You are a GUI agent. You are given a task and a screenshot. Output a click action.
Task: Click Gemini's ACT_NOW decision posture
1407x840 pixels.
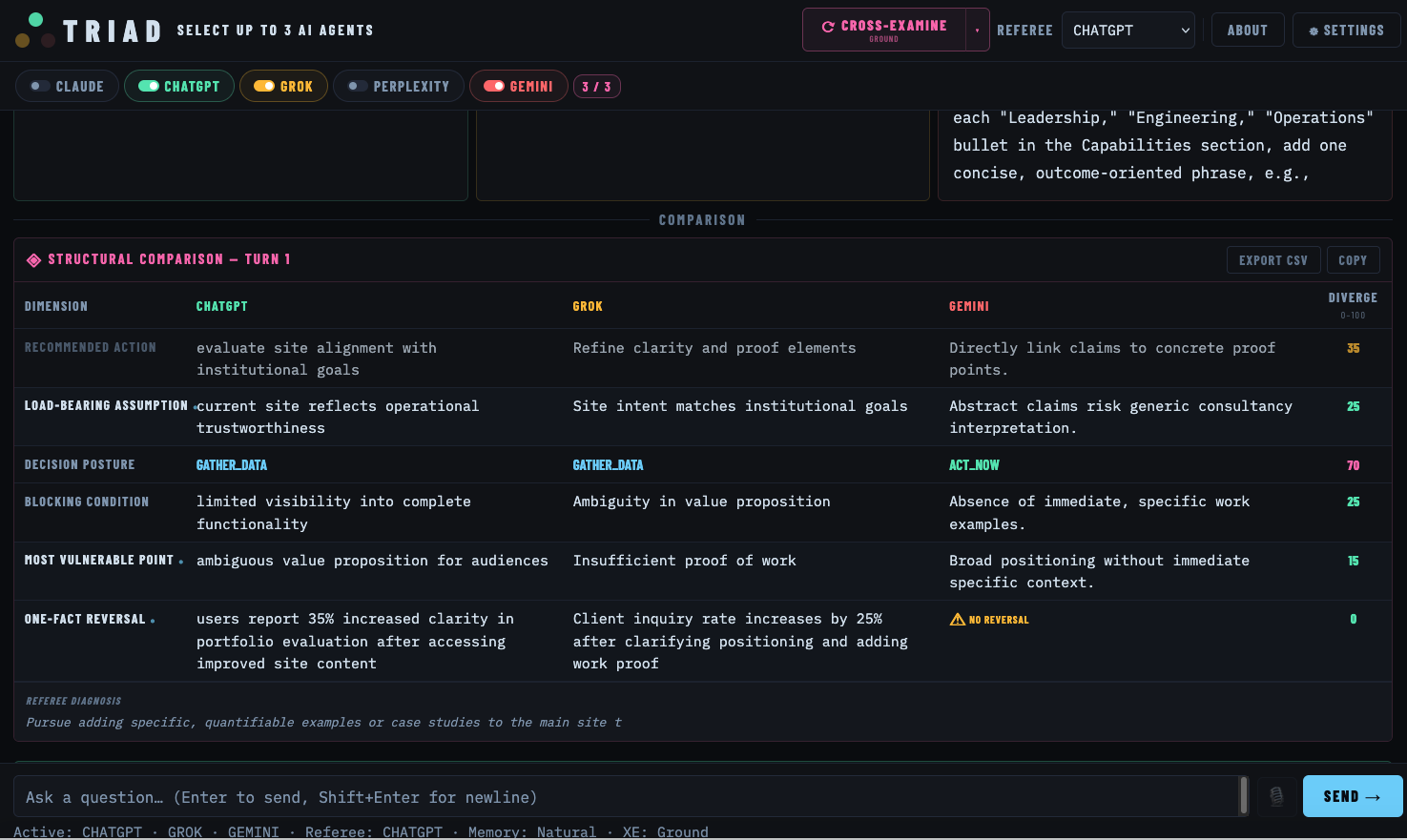pos(974,465)
